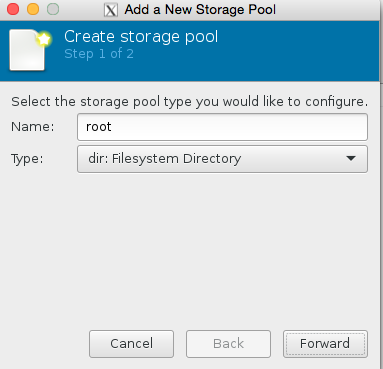Click the Add a New Storage Pool title

pos(200,10)
